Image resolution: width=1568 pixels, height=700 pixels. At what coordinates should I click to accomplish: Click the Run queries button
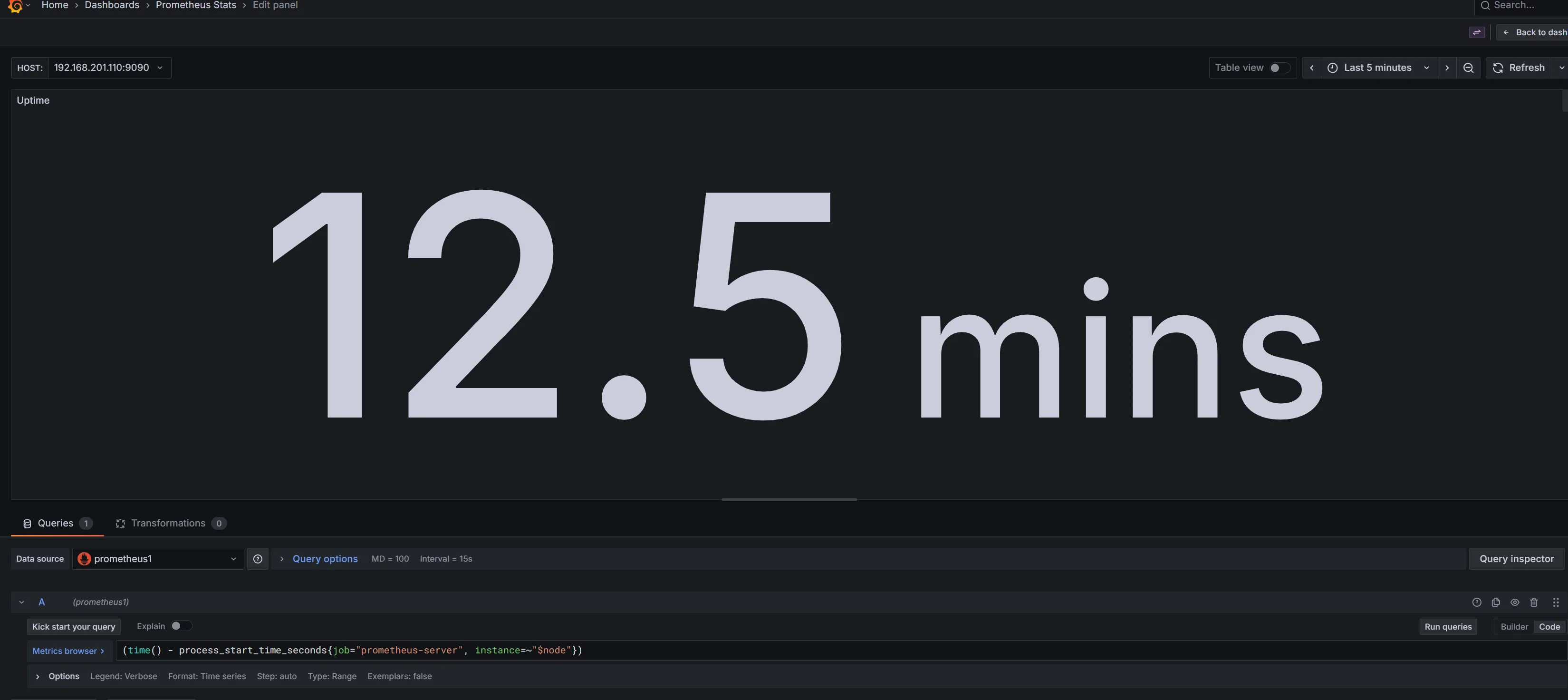pyautogui.click(x=1447, y=626)
